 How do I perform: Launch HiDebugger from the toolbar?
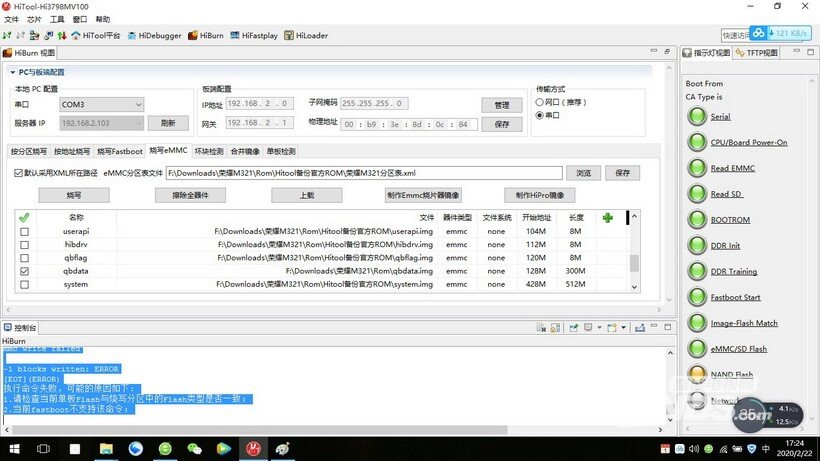coord(154,36)
